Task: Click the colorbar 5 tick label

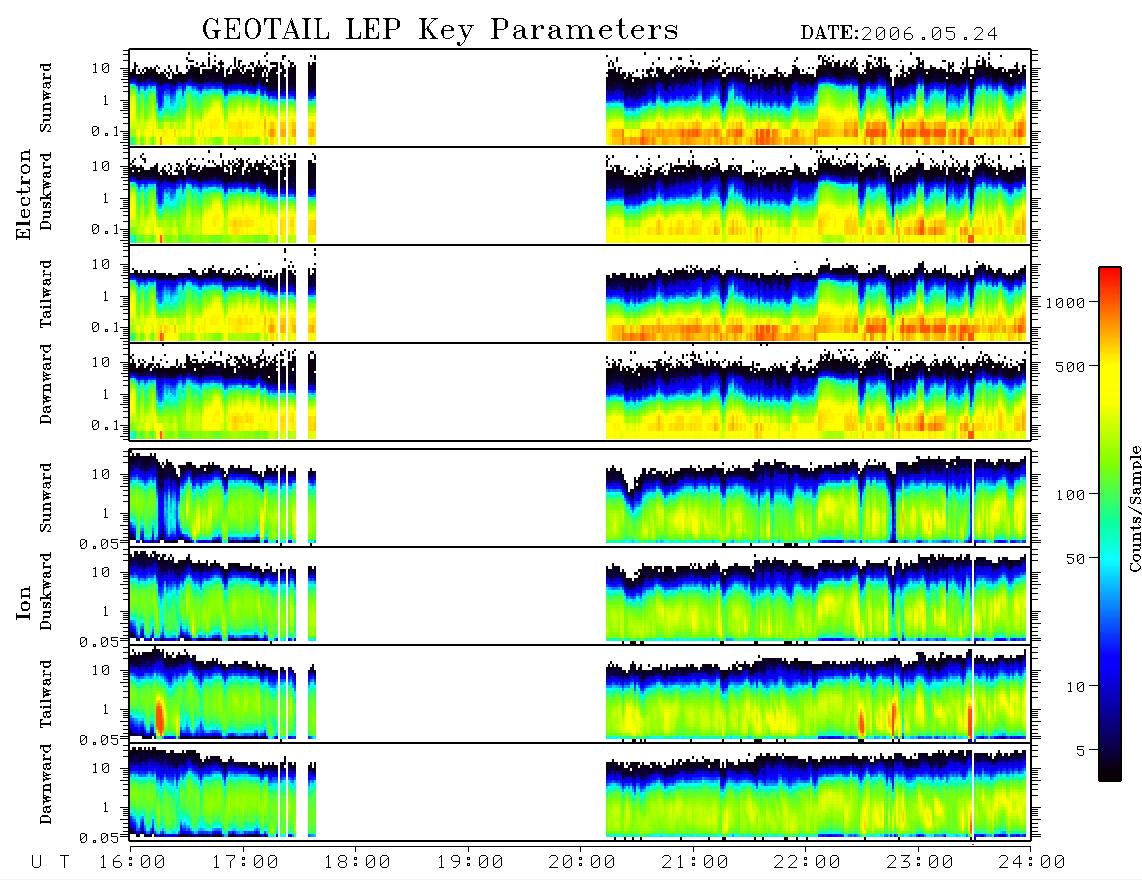Action: pyautogui.click(x=1080, y=751)
